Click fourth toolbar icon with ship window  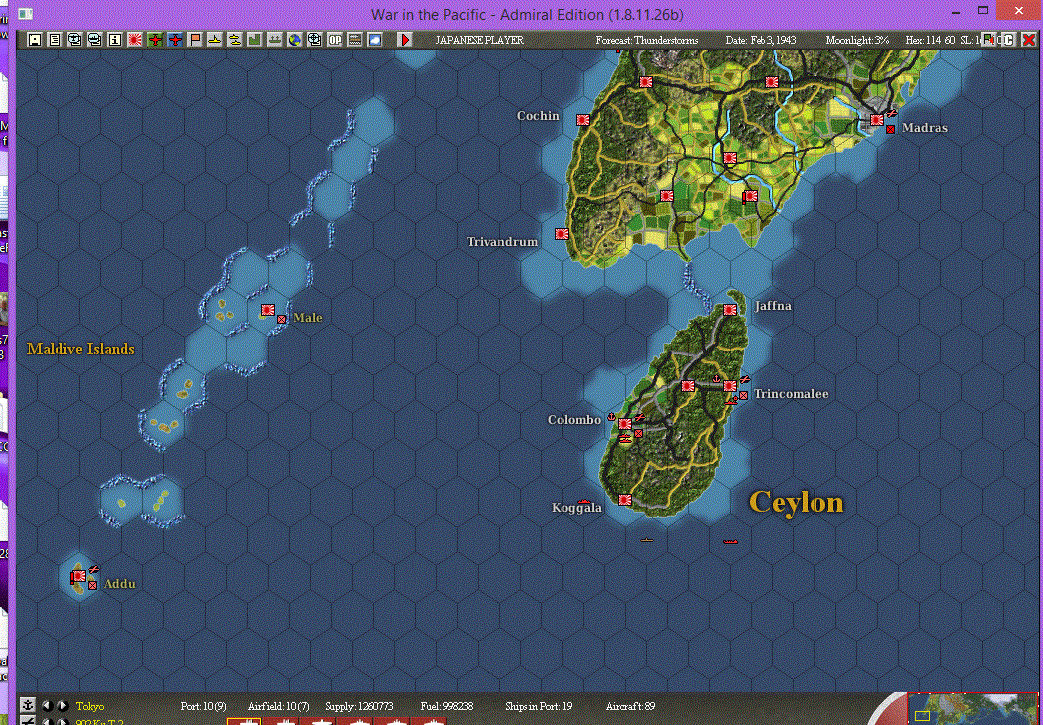(94, 40)
